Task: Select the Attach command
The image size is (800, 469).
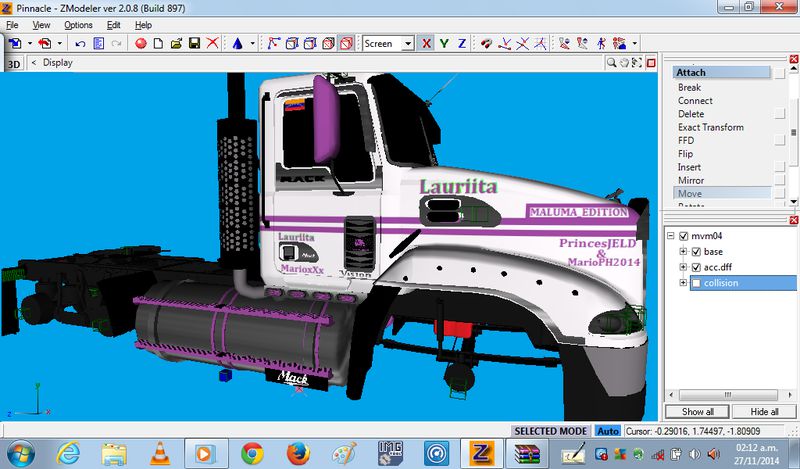Action: pos(721,72)
